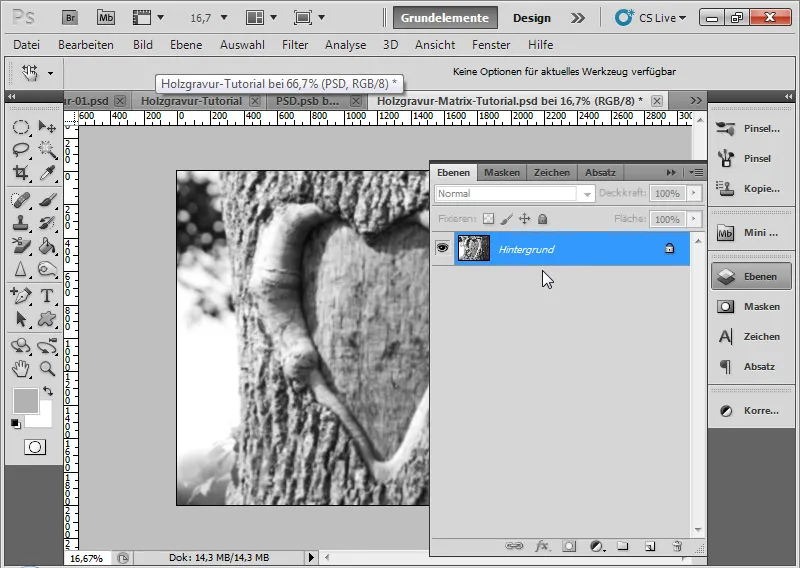Launch Adobe Bridge from the top bar
Image resolution: width=800 pixels, height=568 pixels.
tap(70, 18)
